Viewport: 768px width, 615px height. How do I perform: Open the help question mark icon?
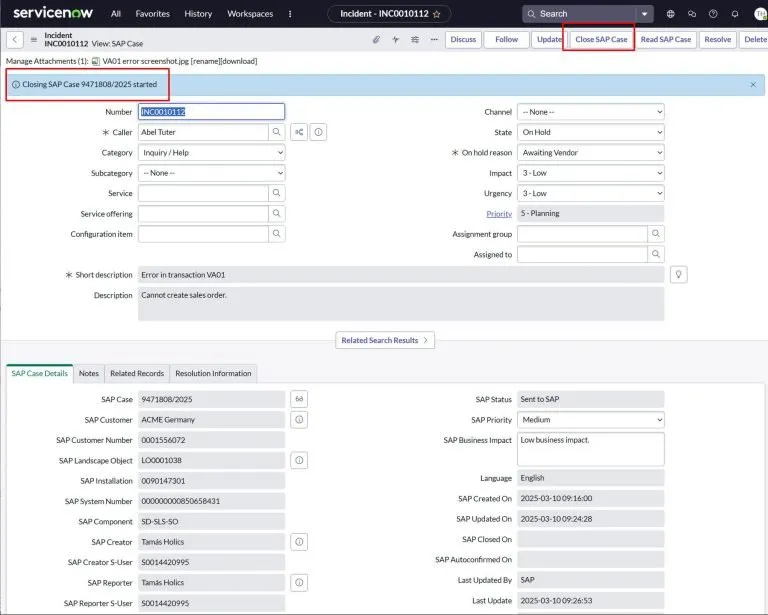click(x=713, y=14)
